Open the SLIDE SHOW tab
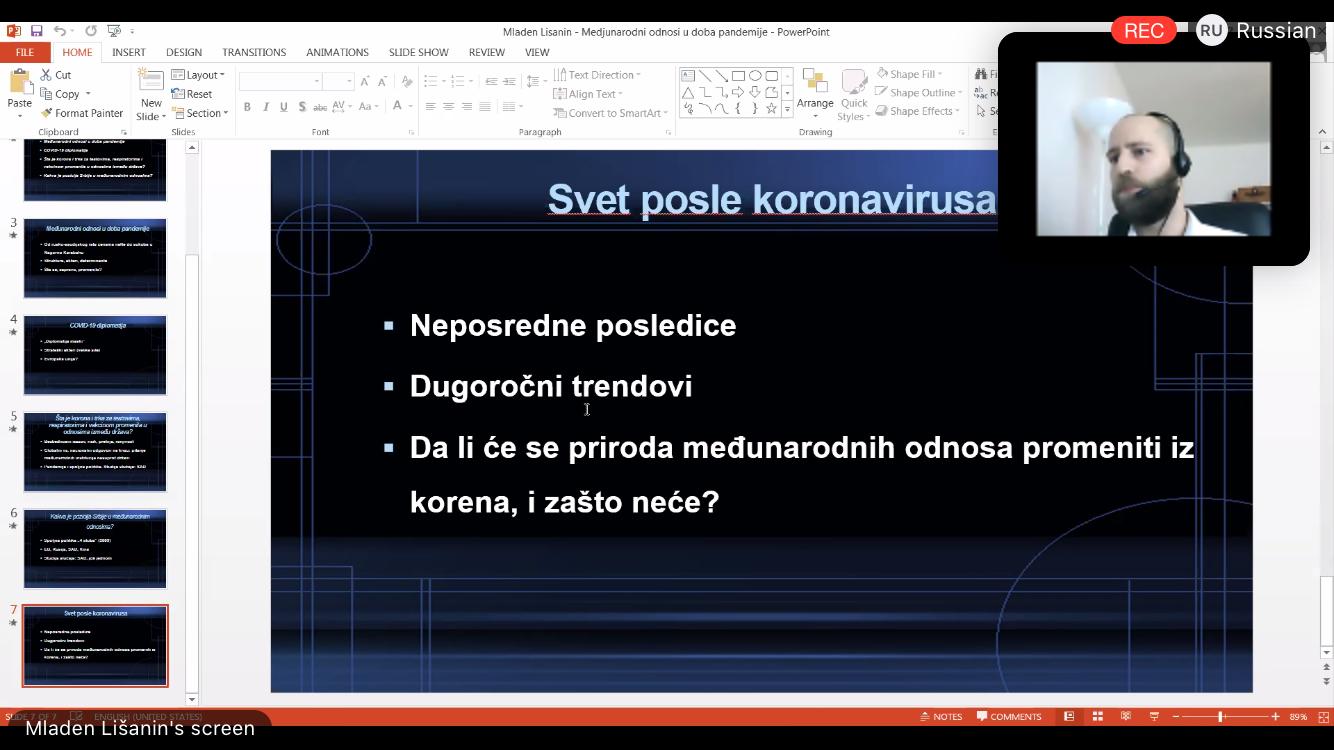Screen dimensions: 1334x750 [419, 52]
